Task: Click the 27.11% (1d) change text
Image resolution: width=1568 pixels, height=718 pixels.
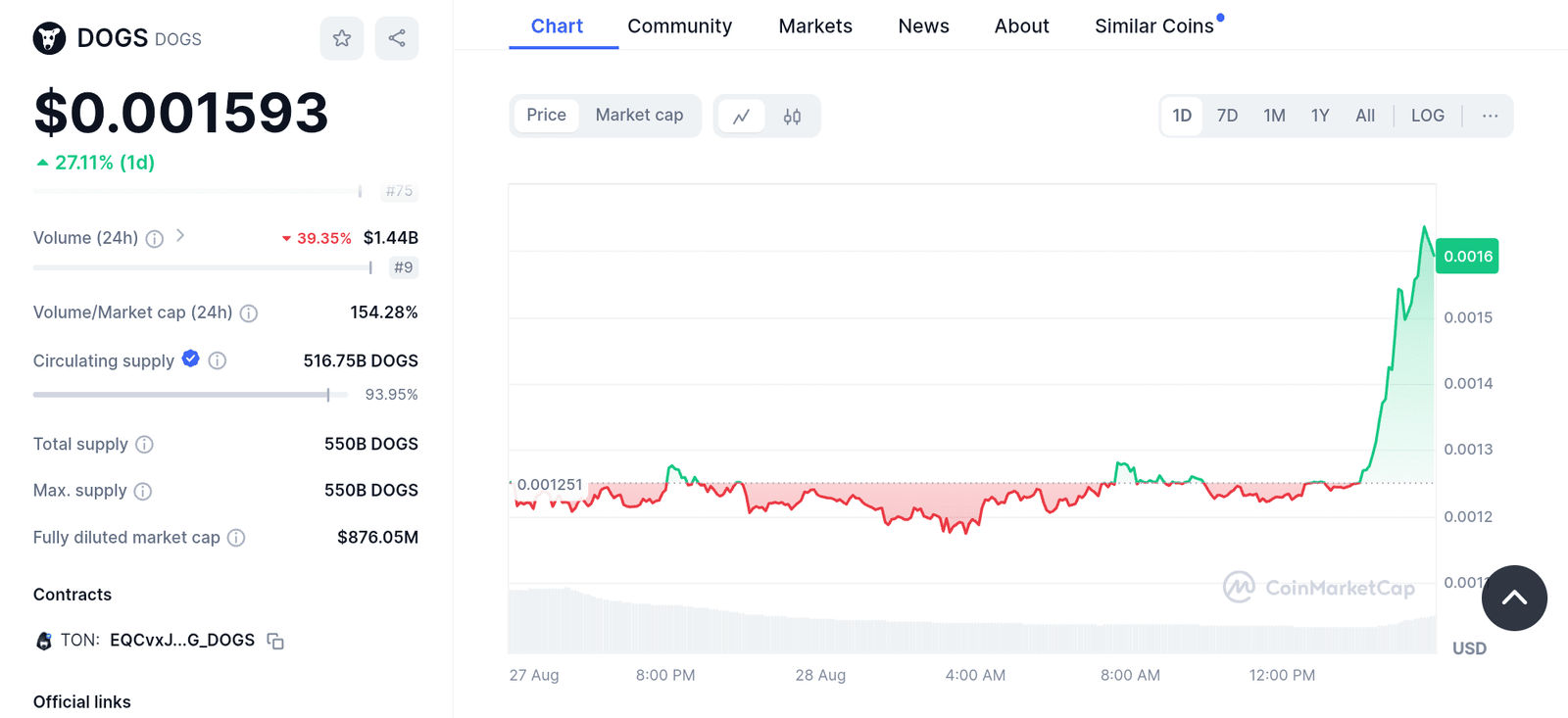Action: pyautogui.click(x=105, y=163)
